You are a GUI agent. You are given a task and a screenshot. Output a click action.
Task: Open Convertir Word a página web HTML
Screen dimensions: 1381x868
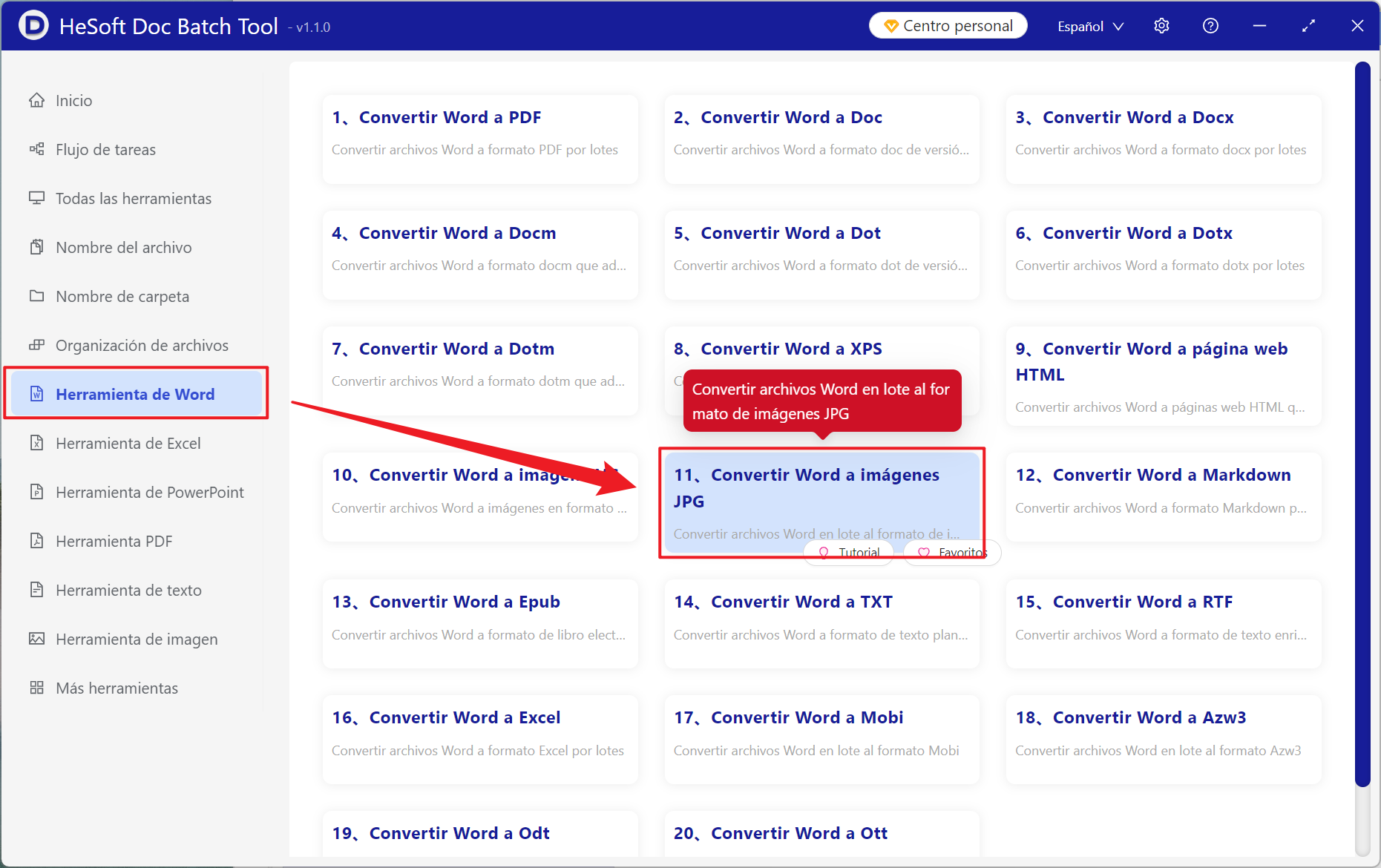pyautogui.click(x=1164, y=376)
